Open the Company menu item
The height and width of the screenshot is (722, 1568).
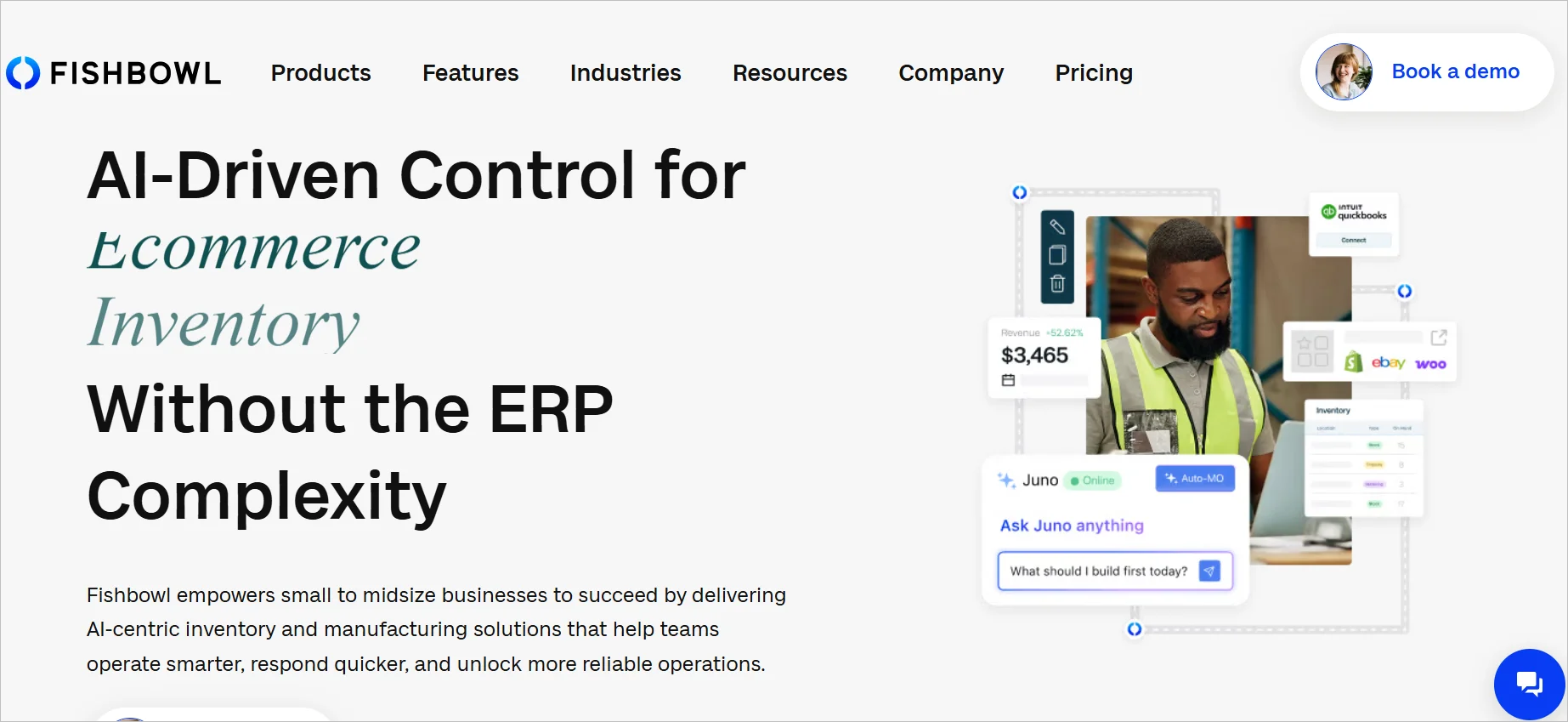click(950, 73)
